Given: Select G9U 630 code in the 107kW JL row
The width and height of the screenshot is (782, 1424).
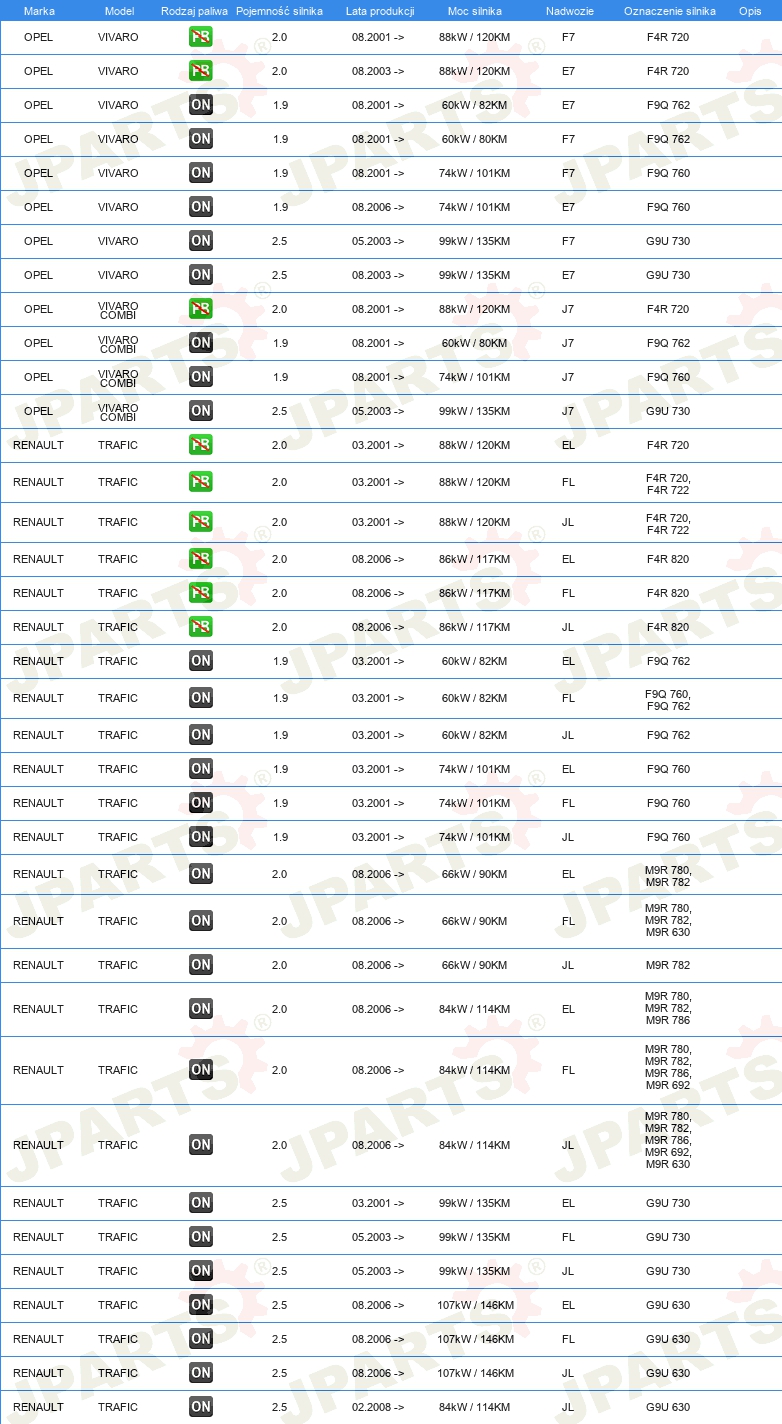Looking at the screenshot, I should [x=668, y=1373].
